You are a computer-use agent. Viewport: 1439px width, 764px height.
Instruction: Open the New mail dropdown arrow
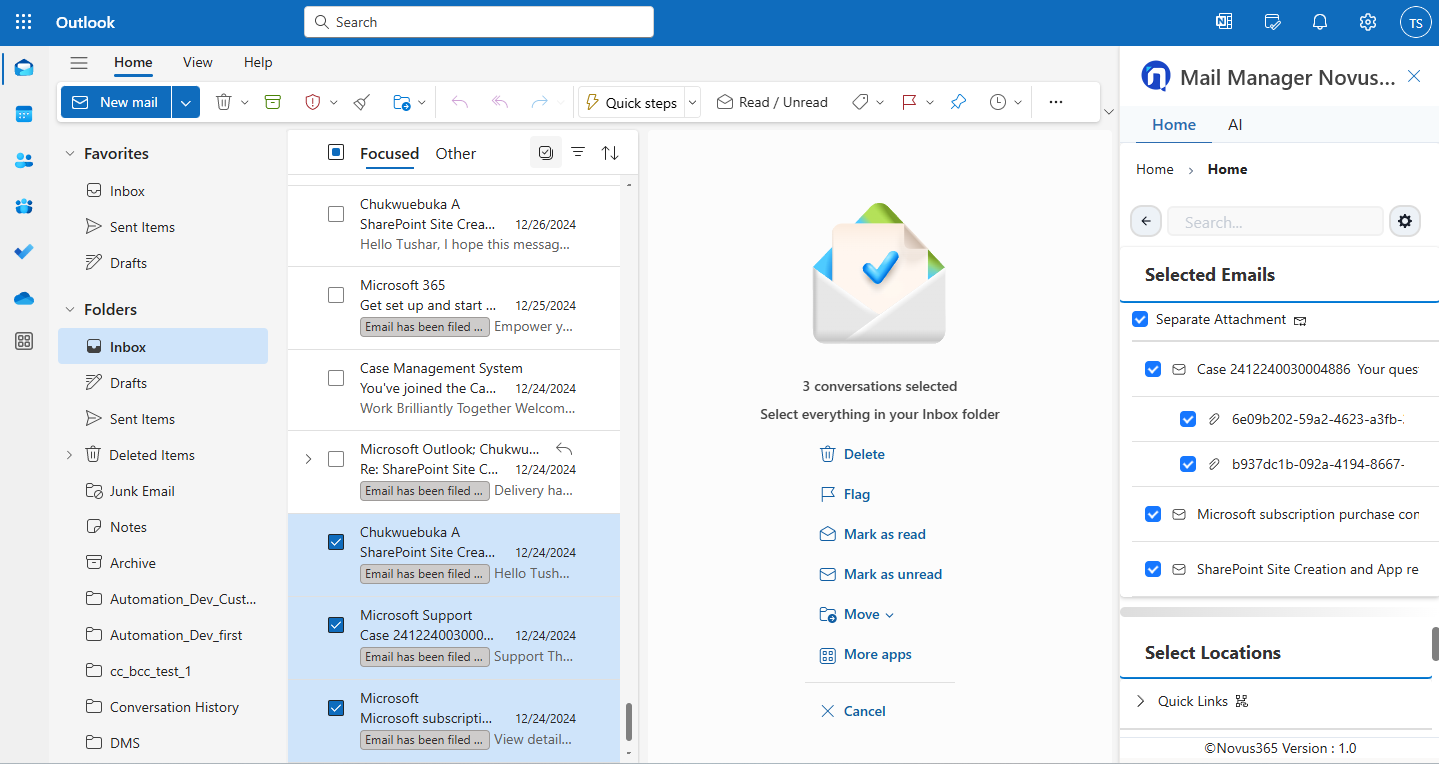click(186, 102)
